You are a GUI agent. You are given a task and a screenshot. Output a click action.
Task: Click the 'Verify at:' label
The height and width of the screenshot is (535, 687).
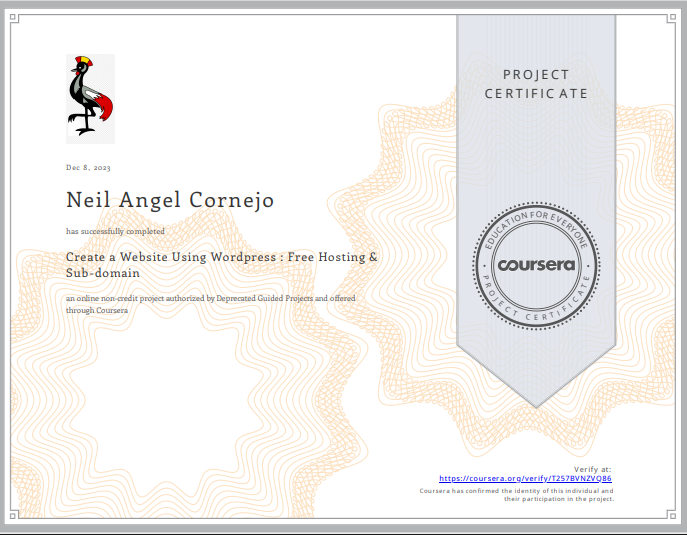tap(592, 469)
